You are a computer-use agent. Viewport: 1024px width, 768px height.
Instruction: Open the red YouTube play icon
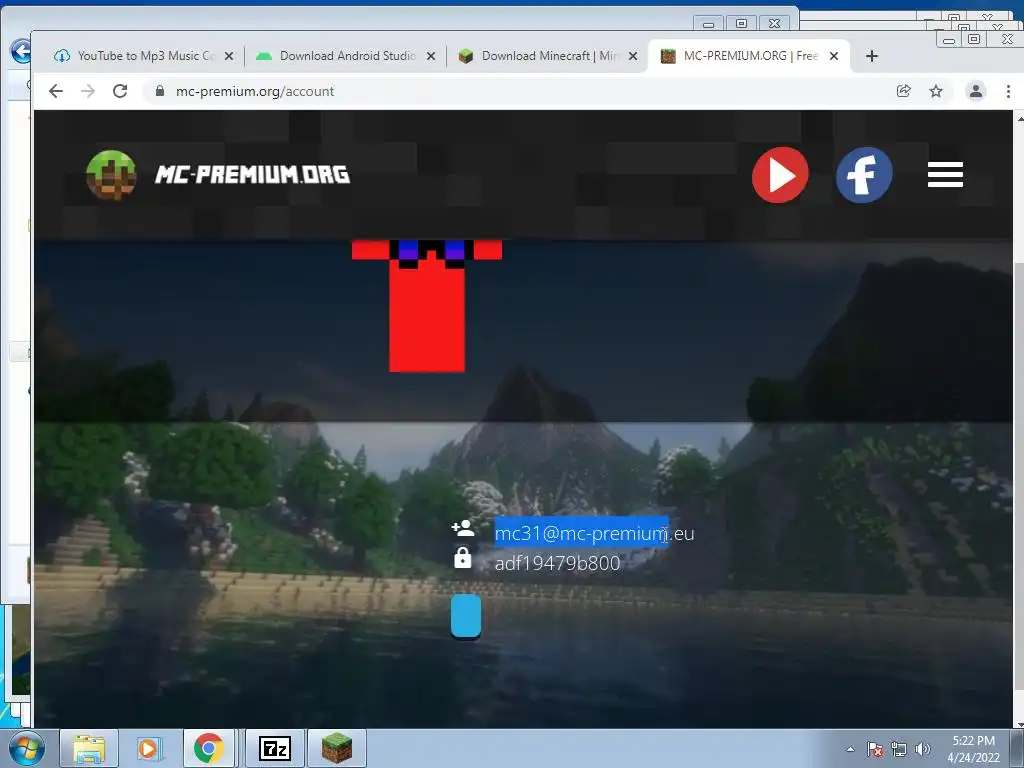780,174
